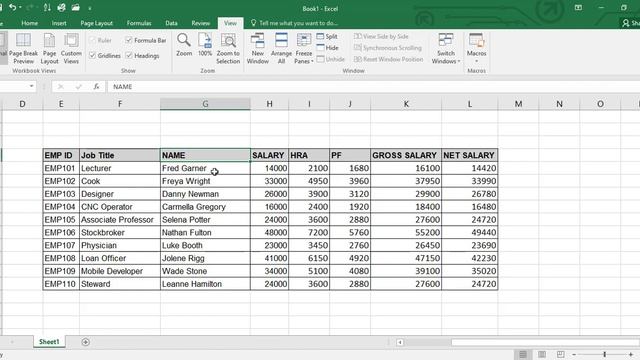This screenshot has width=640, height=360.
Task: Click the NET SALARY header cell
Action: click(x=470, y=156)
